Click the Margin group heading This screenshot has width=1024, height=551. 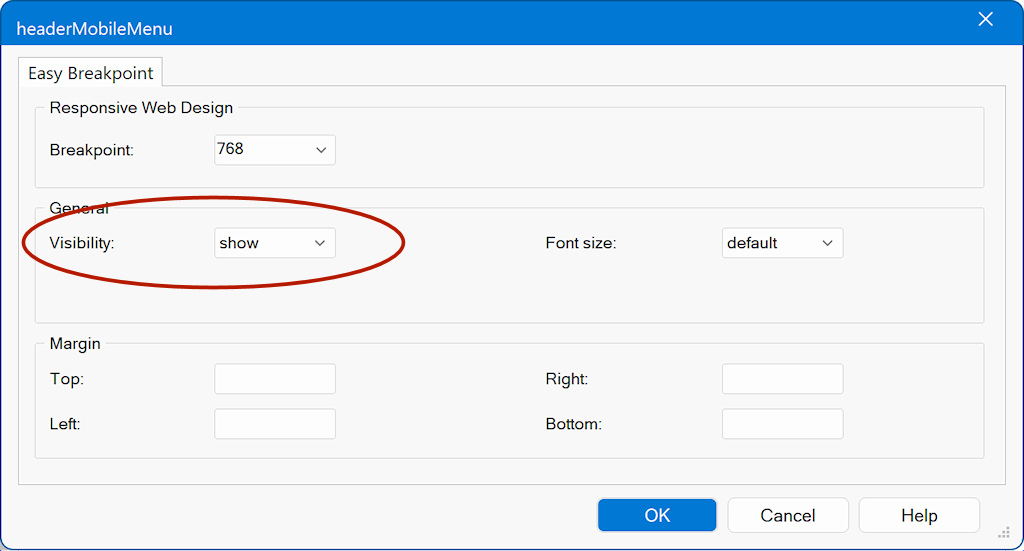click(x=75, y=344)
